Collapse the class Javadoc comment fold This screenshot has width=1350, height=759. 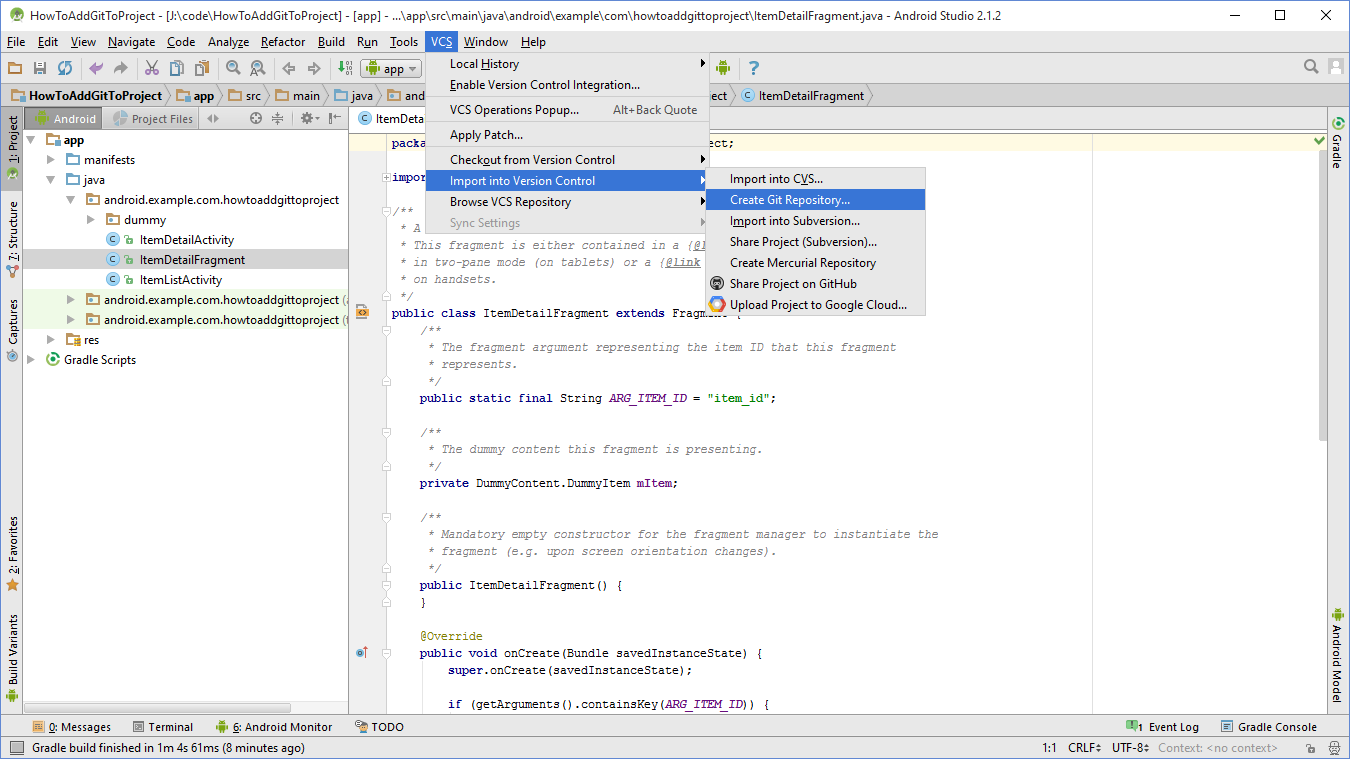387,211
